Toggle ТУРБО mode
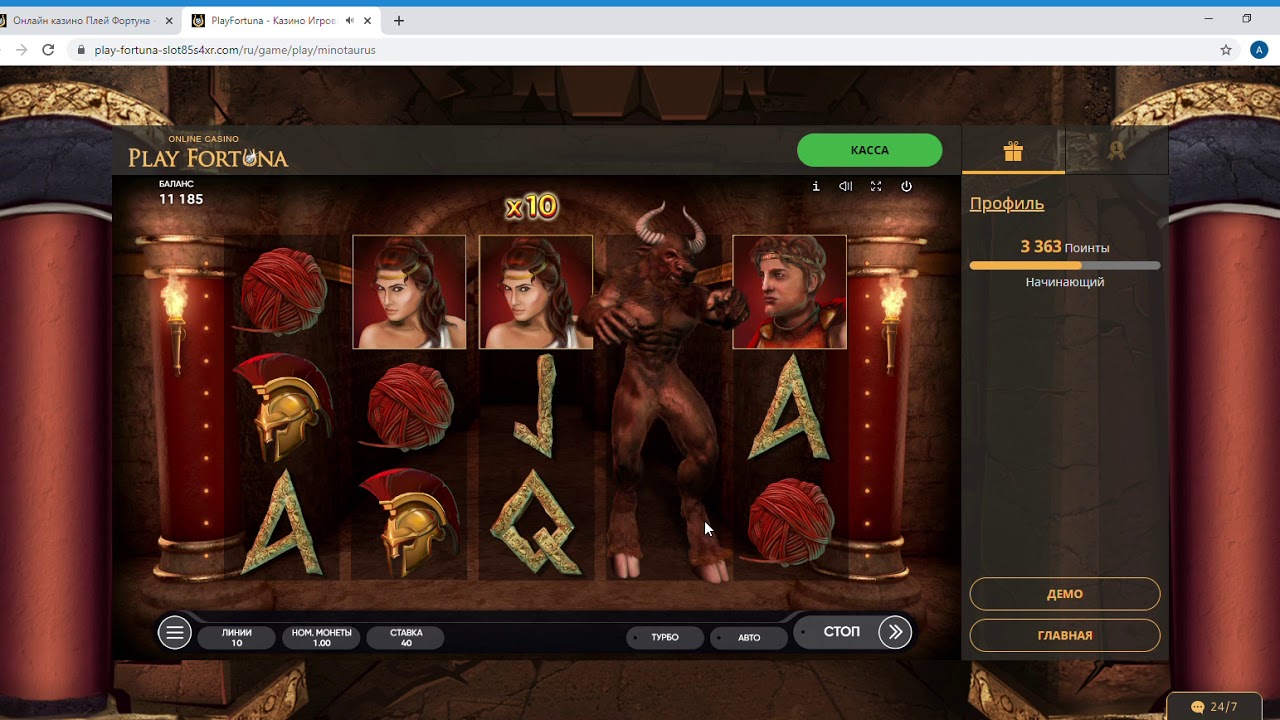 coord(664,637)
